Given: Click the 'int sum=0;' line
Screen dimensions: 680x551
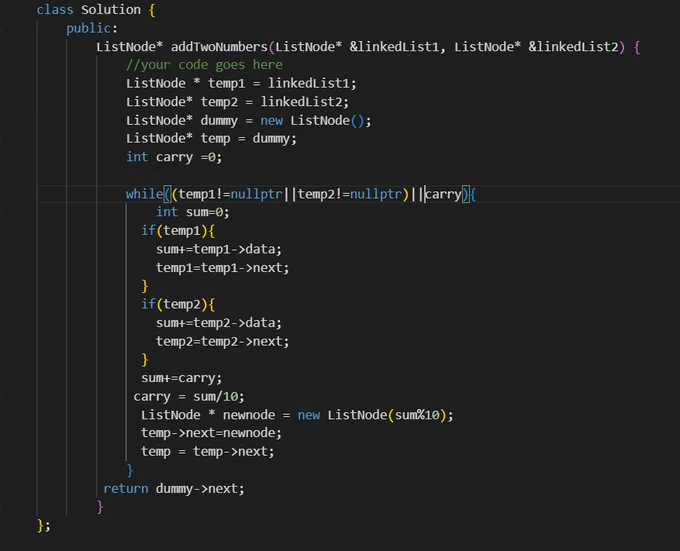Looking at the screenshot, I should 193,212.
